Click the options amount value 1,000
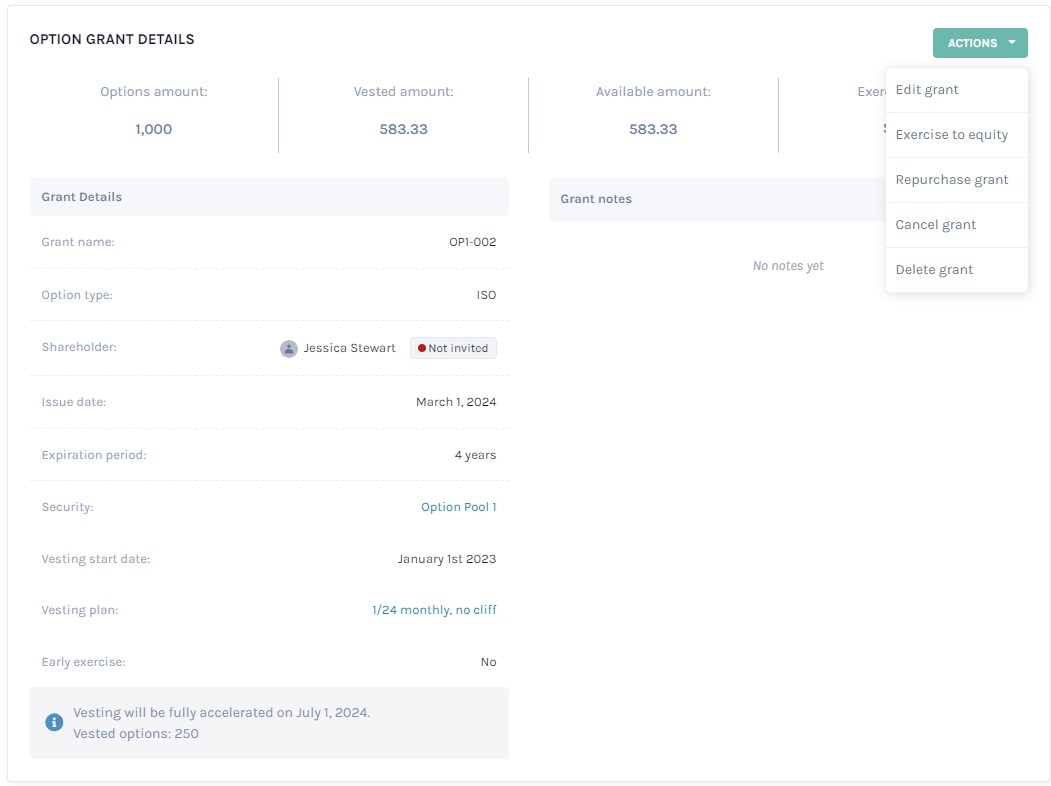The height and width of the screenshot is (786, 1051). tap(153, 129)
